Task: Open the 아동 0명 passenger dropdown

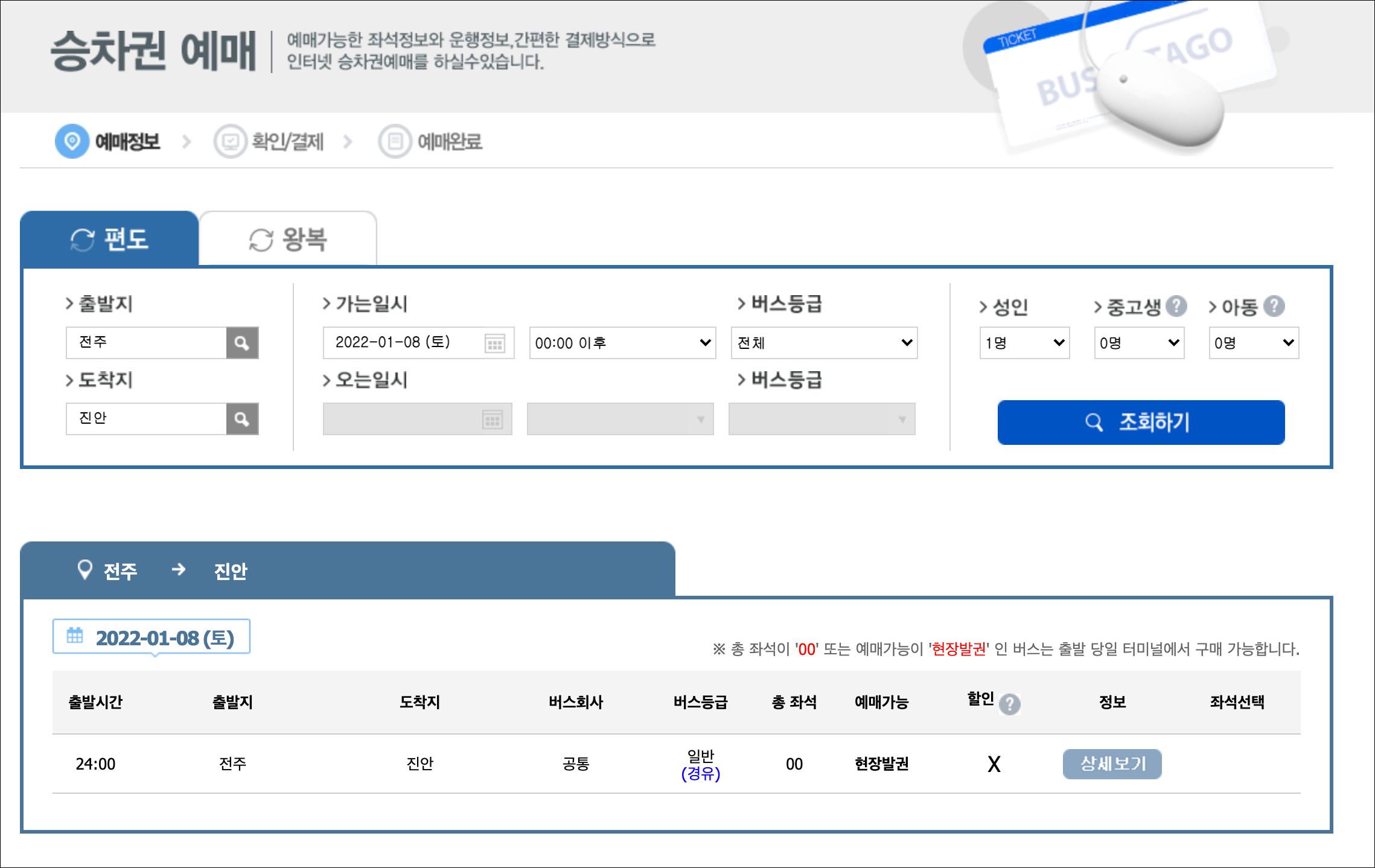Action: [1254, 343]
